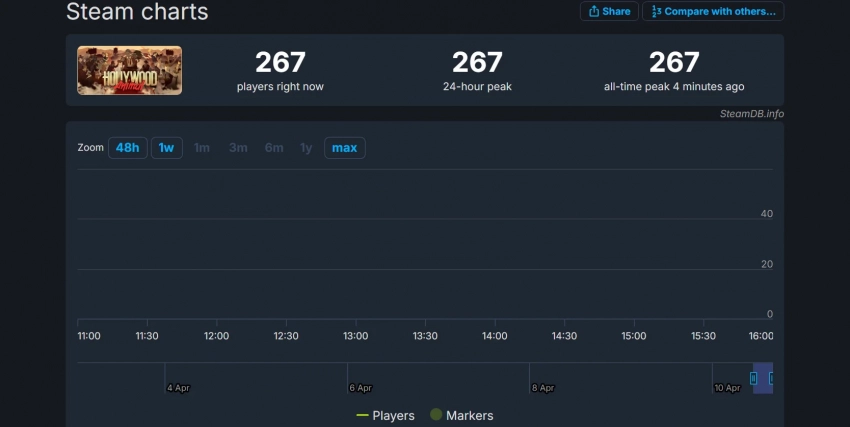Click the compare chart icon

(x=657, y=12)
